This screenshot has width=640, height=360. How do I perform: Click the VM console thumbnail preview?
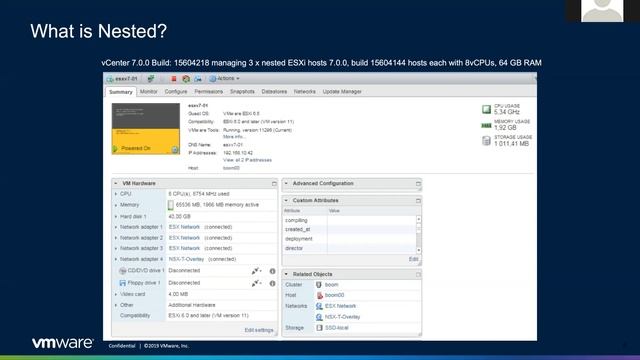(146, 129)
